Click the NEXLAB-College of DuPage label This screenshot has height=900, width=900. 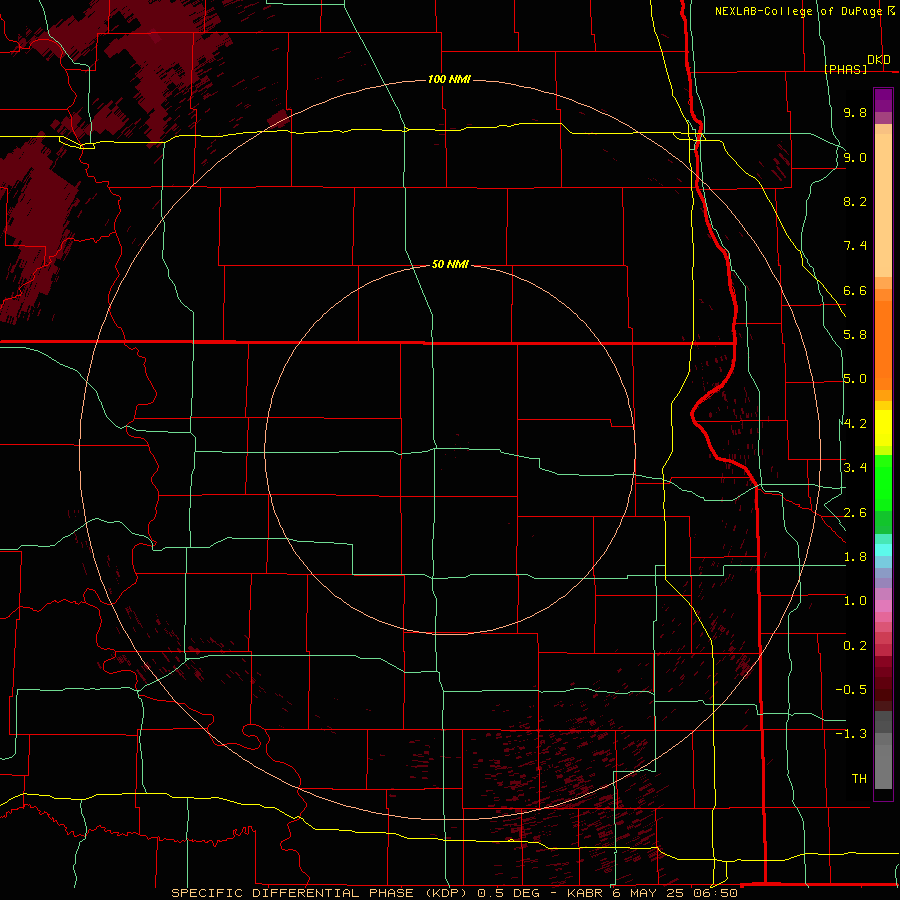point(798,11)
